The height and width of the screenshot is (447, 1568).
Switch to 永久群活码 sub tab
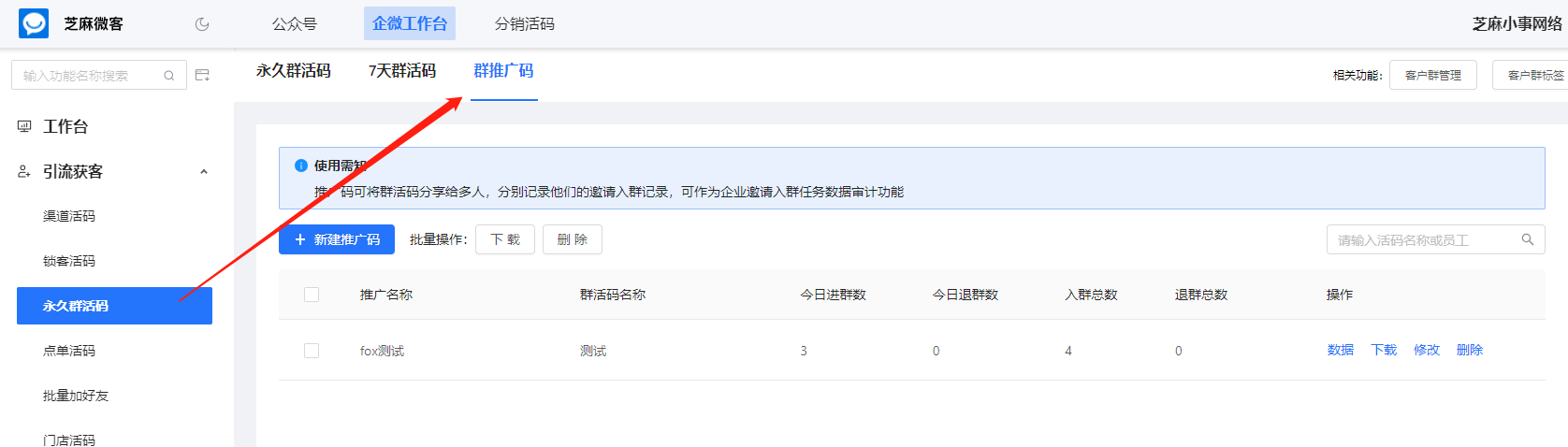click(294, 71)
